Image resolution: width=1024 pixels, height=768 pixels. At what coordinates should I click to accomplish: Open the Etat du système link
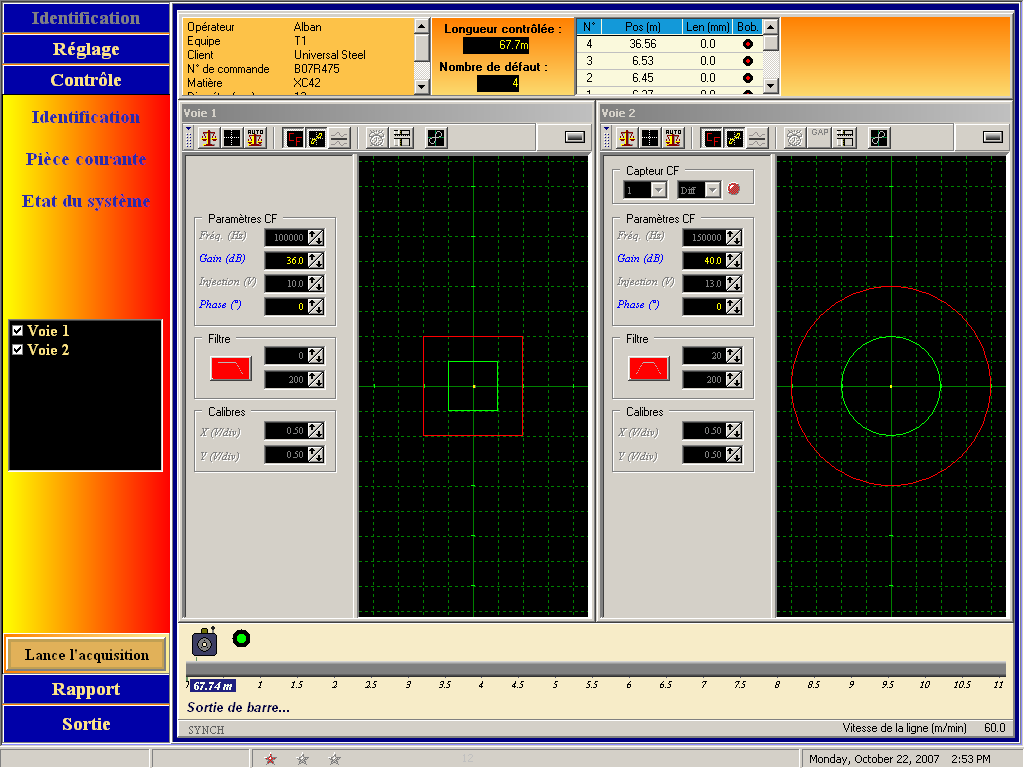point(86,201)
